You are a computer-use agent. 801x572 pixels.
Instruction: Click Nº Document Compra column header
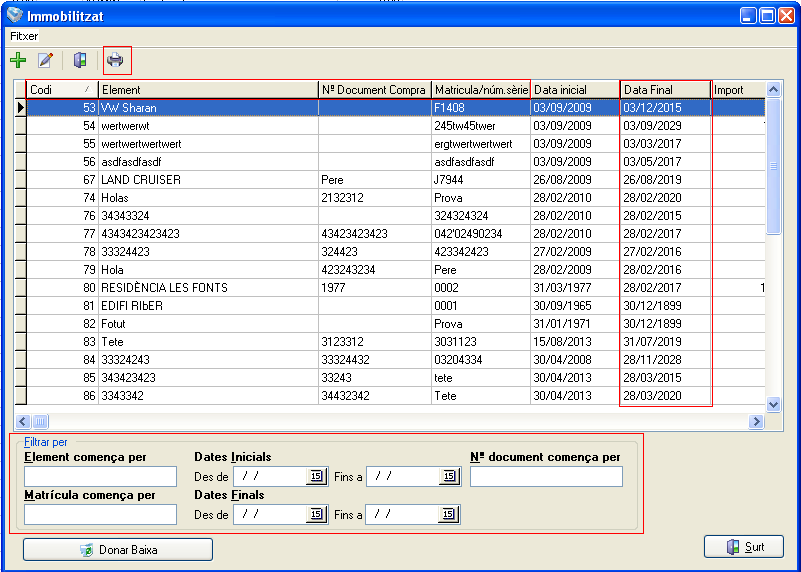click(375, 90)
